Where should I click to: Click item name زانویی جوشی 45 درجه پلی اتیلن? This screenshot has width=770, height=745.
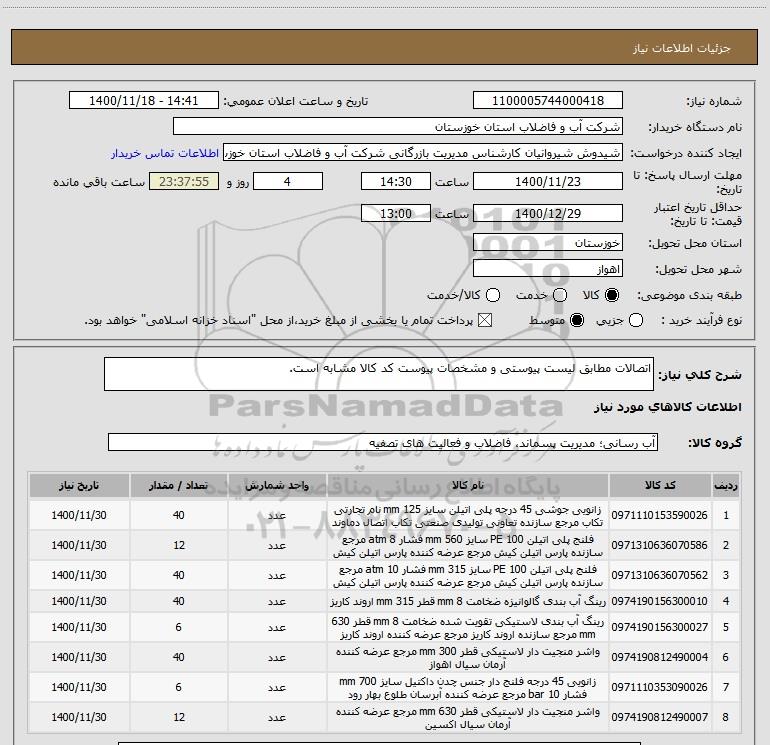(x=468, y=516)
